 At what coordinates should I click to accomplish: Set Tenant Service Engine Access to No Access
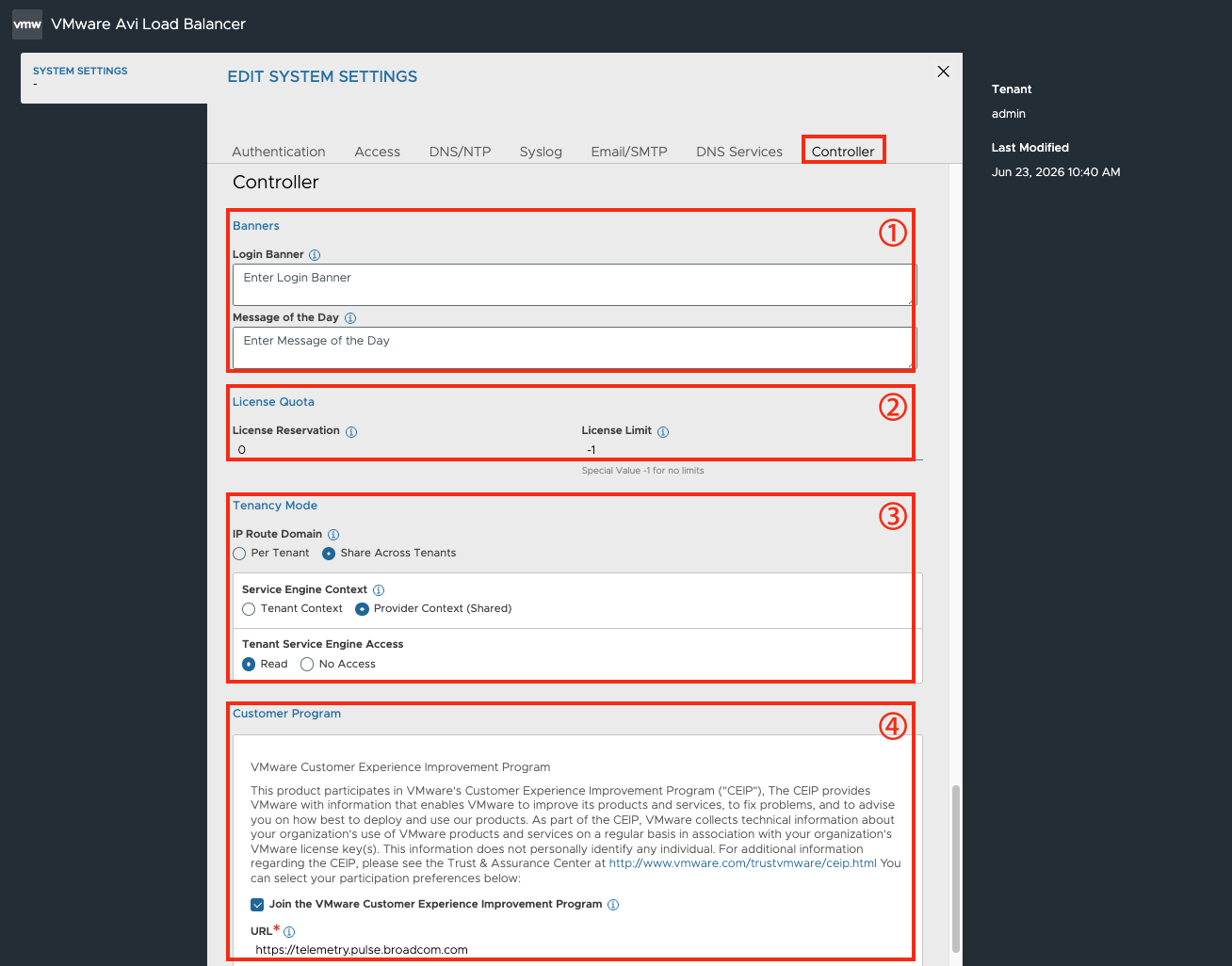[x=307, y=665]
